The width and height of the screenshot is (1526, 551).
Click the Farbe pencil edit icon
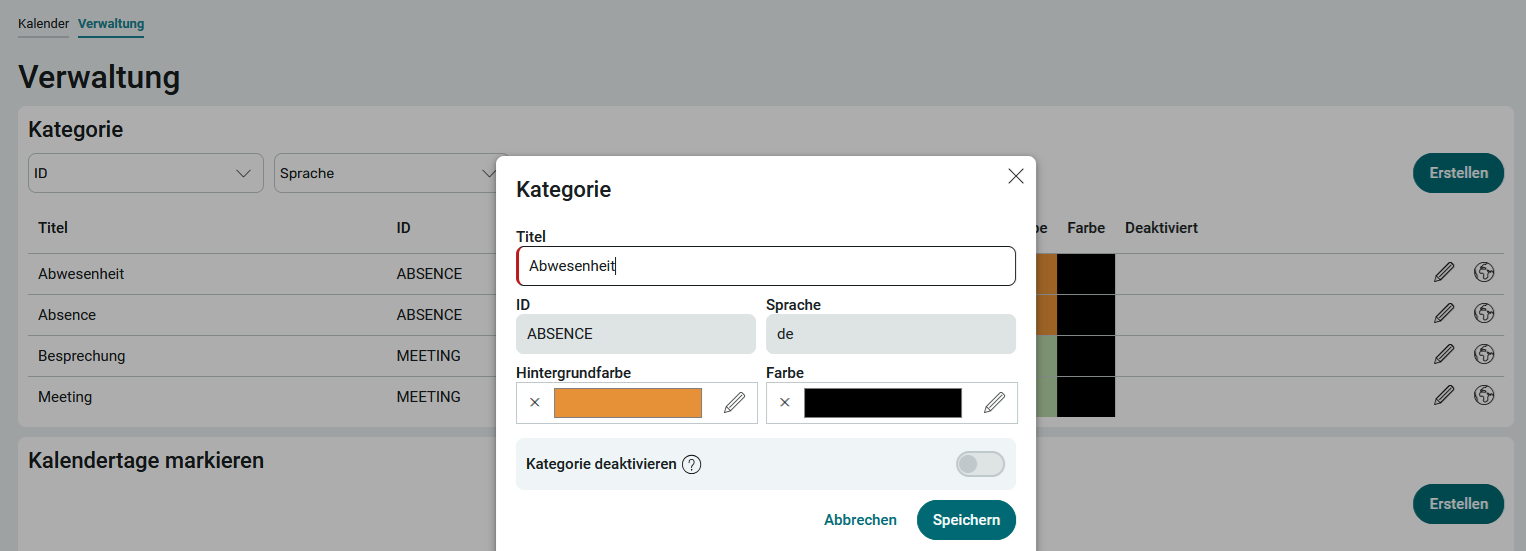point(994,403)
